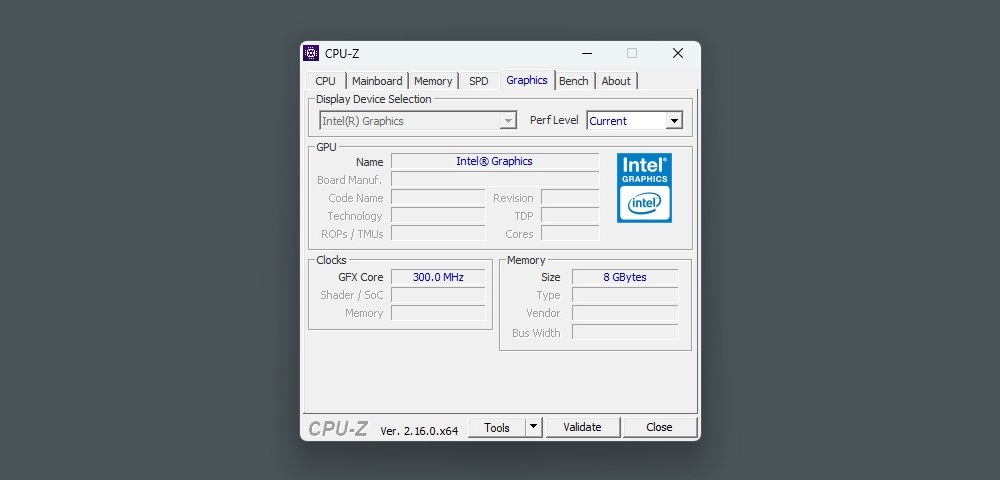Show the About tab
Screen dimensions: 1000x480
point(616,81)
